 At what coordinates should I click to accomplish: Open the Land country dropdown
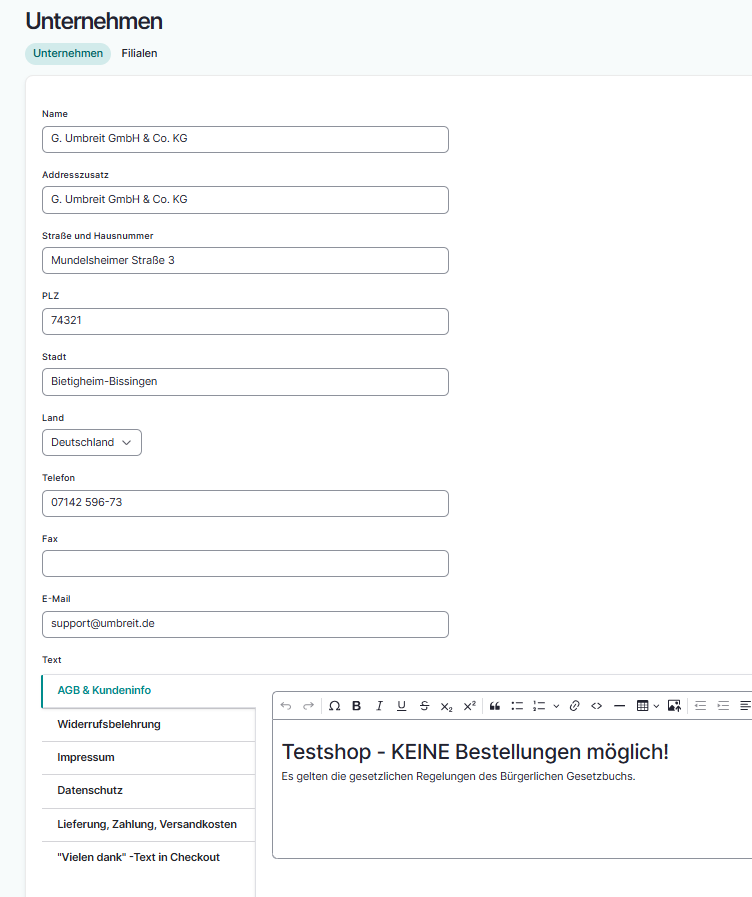click(92, 442)
